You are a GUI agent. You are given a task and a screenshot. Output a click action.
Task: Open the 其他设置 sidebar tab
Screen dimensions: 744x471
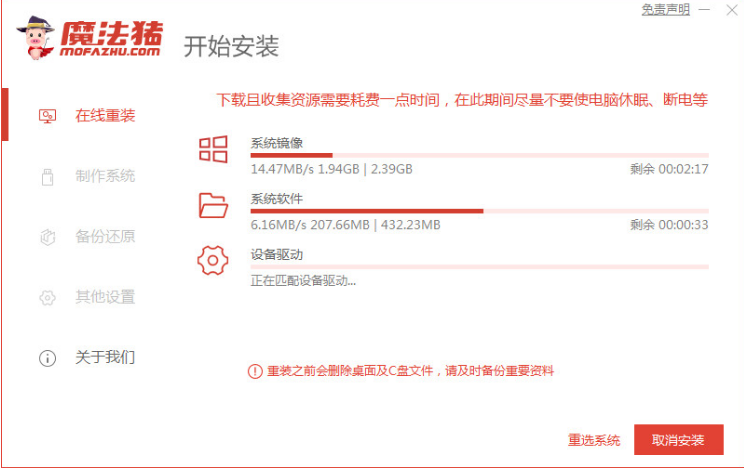point(104,297)
